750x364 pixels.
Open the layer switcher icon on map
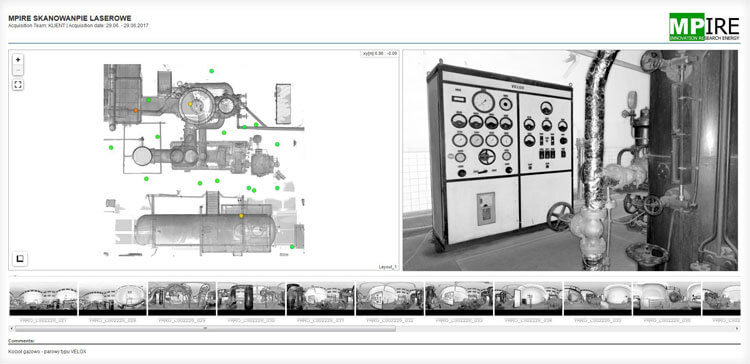click(20, 259)
